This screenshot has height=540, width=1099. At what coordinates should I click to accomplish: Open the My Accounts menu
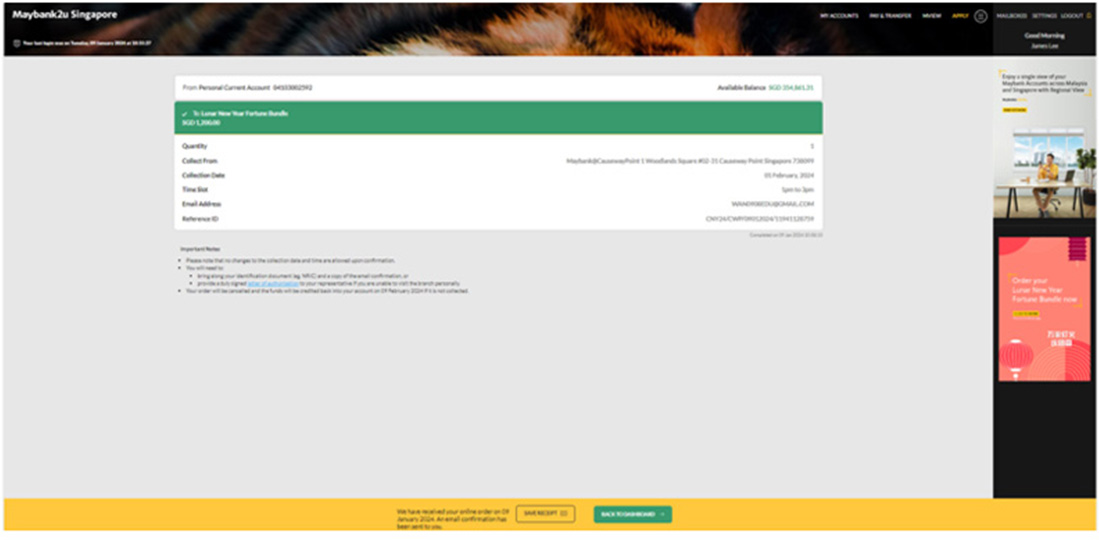838,16
